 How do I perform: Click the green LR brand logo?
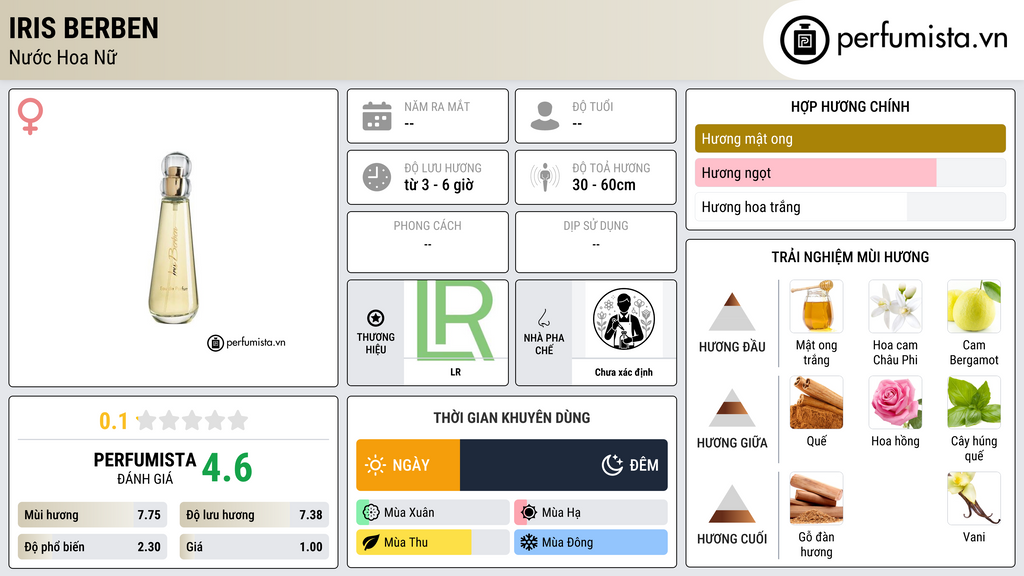click(x=455, y=321)
